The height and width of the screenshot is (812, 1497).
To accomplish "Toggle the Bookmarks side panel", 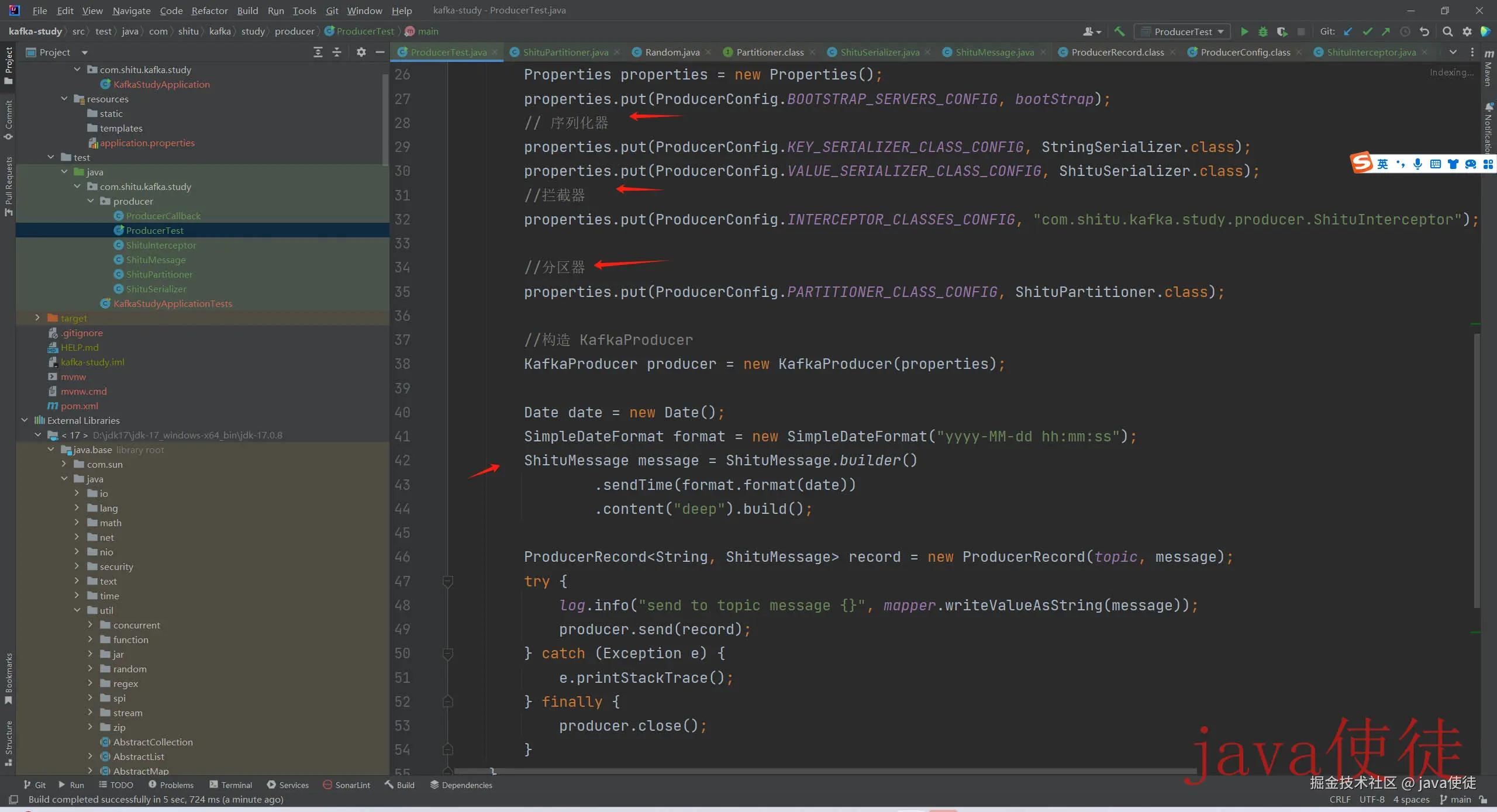I will point(8,677).
